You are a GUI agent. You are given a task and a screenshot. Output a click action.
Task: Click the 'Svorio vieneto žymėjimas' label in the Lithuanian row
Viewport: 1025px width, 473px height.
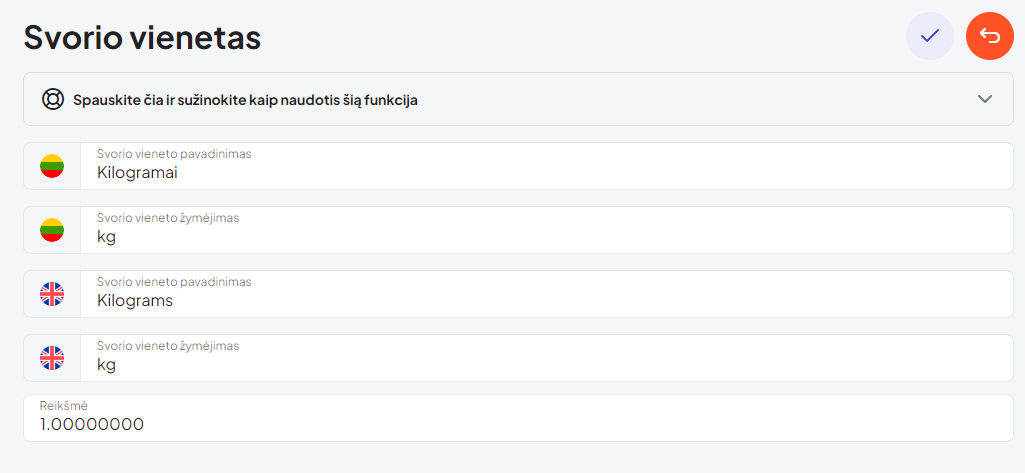point(168,218)
